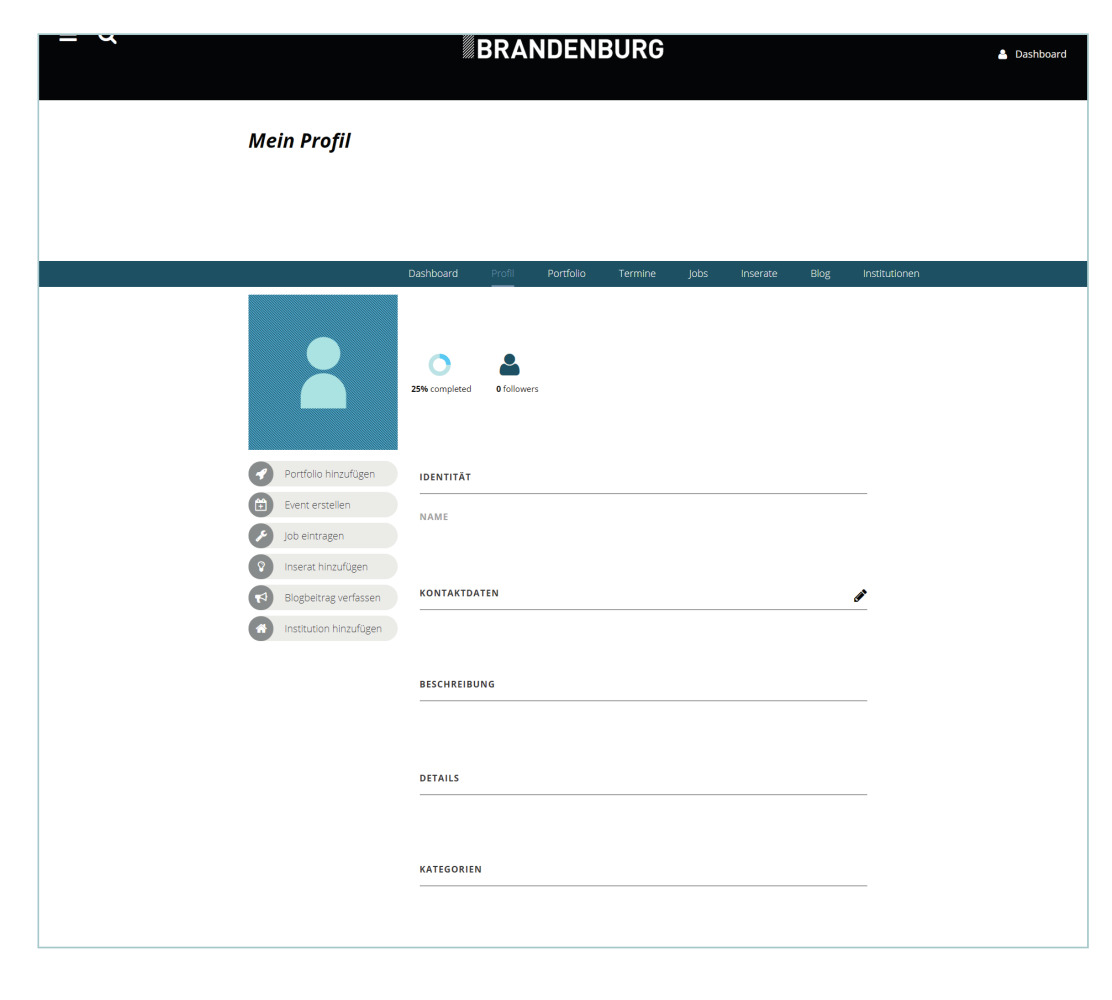1112x1000 pixels.
Task: Switch to the Portfolio tab
Action: click(566, 274)
